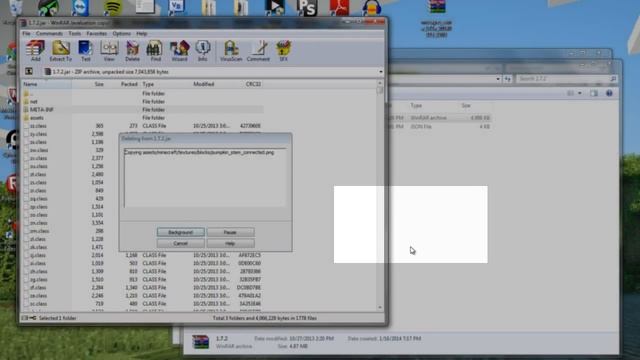The width and height of the screenshot is (640, 360).
Task: Click the up-one-level icon beside address bar
Action: [x=29, y=71]
